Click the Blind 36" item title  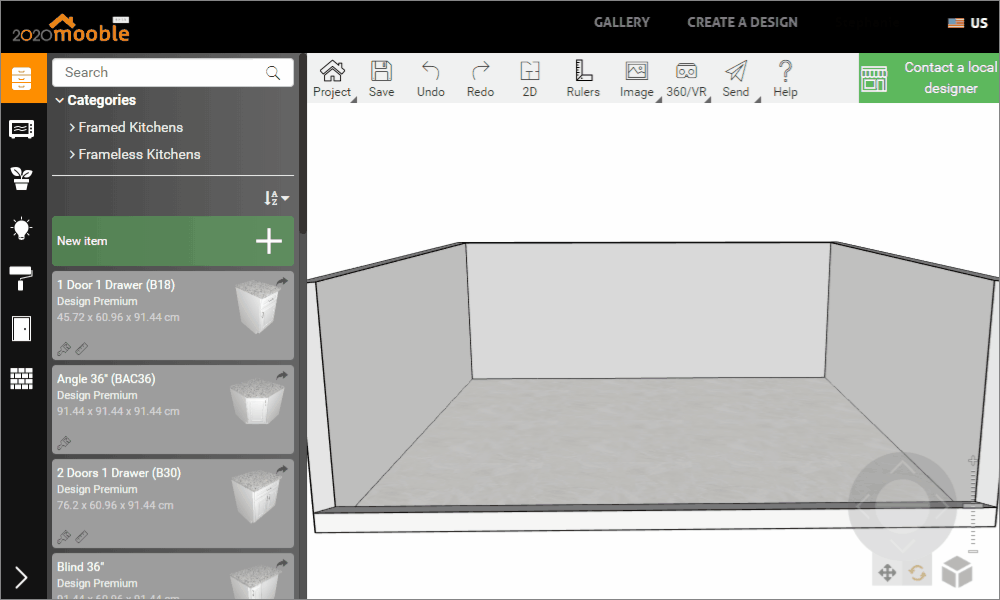(81, 567)
